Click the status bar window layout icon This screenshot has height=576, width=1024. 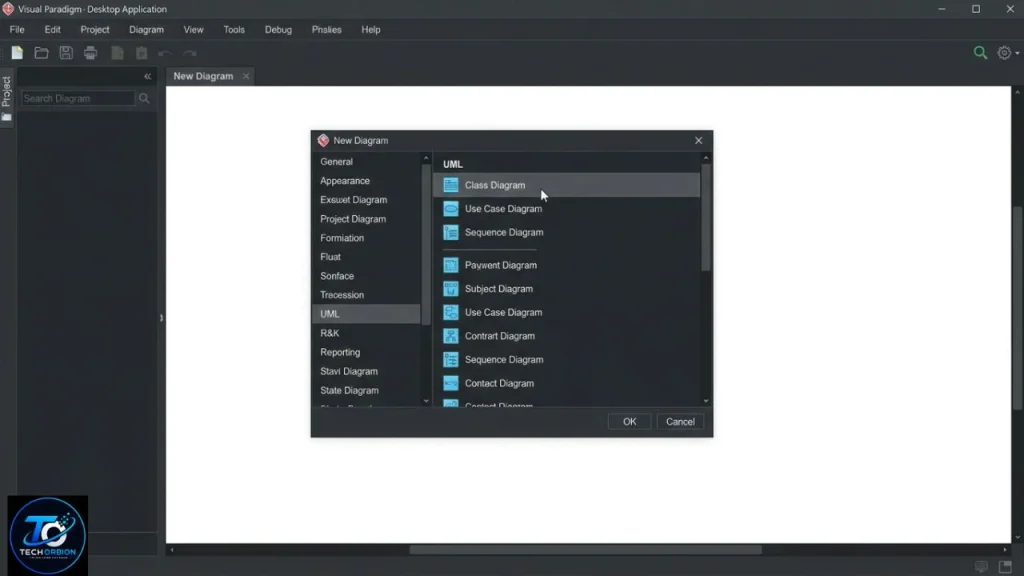click(1005, 566)
